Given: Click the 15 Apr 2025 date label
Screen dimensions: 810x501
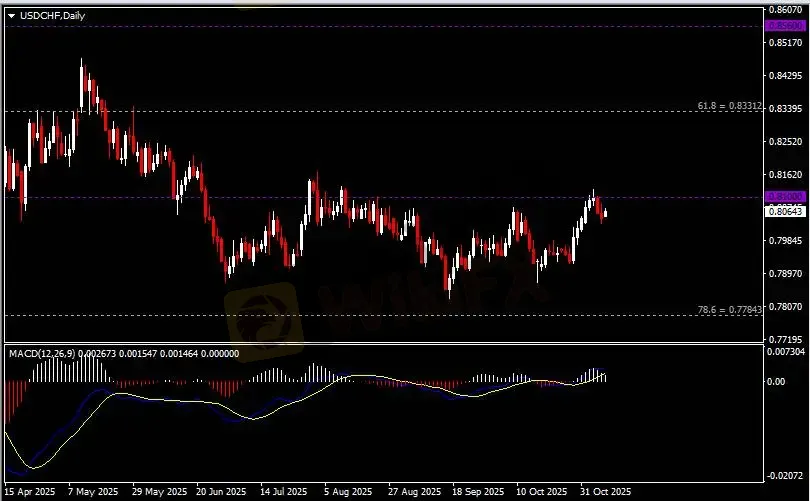Looking at the screenshot, I should tap(29, 492).
